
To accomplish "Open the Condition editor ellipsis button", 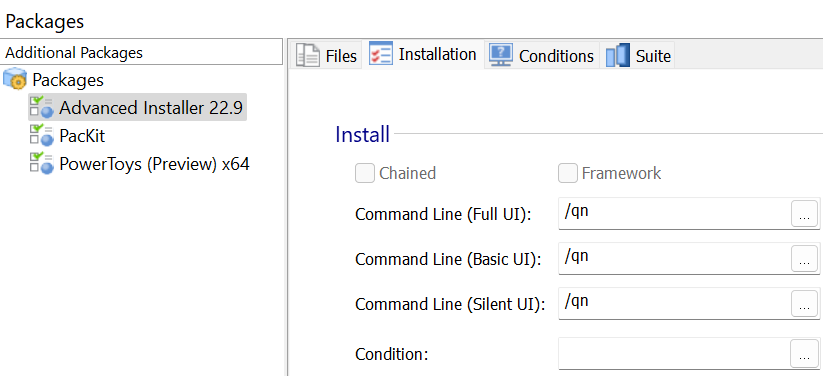I will tap(804, 353).
